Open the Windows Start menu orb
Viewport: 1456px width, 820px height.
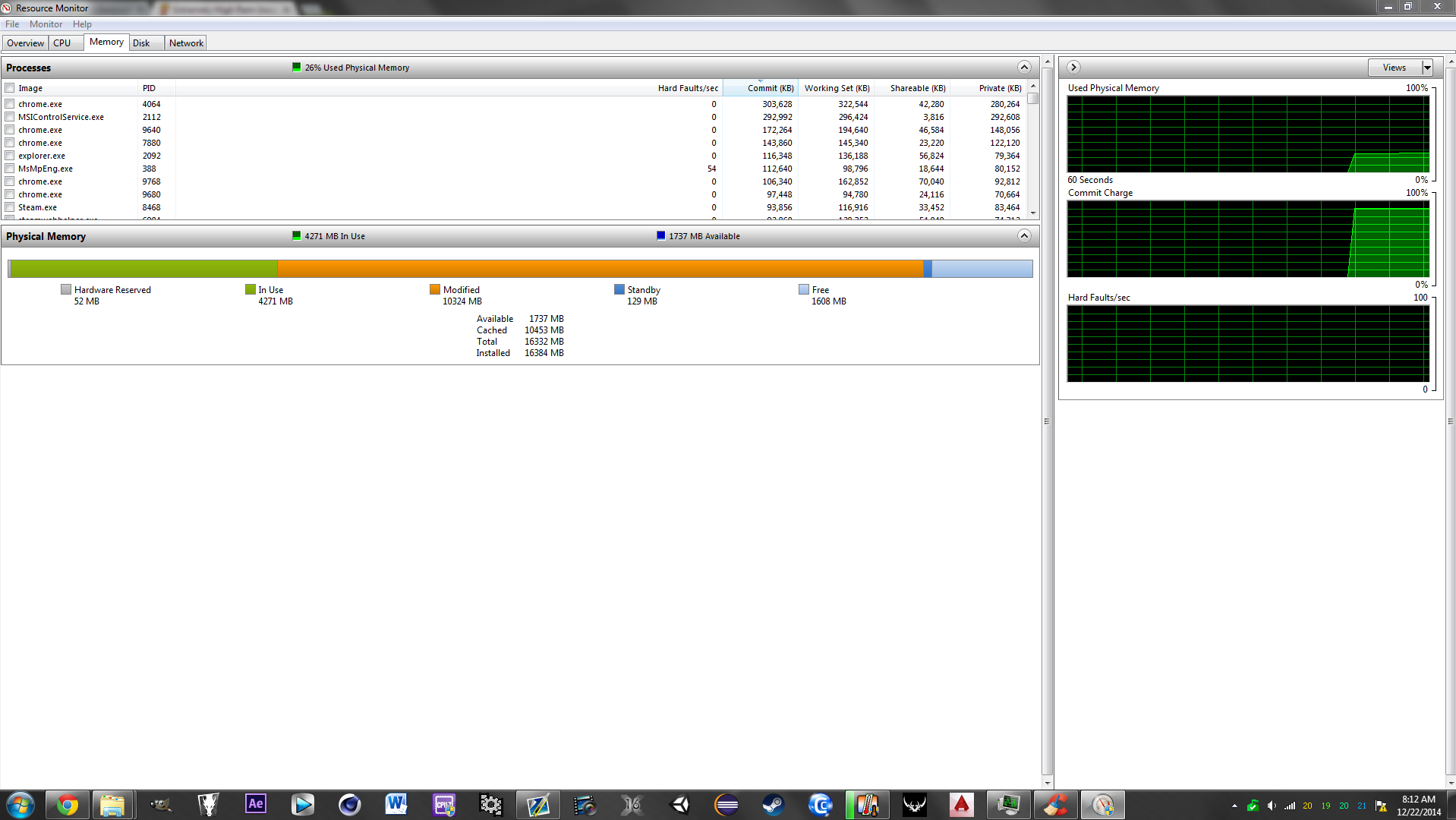pos(20,805)
